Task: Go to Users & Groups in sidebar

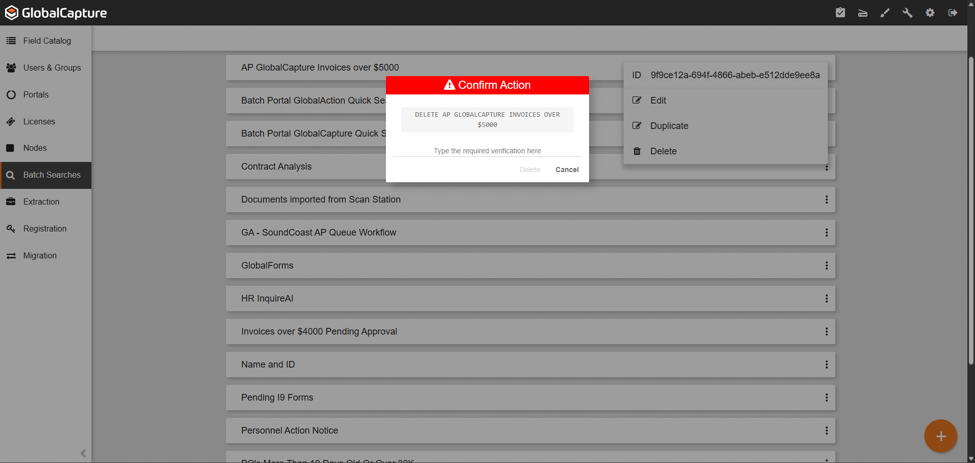Action: (x=46, y=68)
